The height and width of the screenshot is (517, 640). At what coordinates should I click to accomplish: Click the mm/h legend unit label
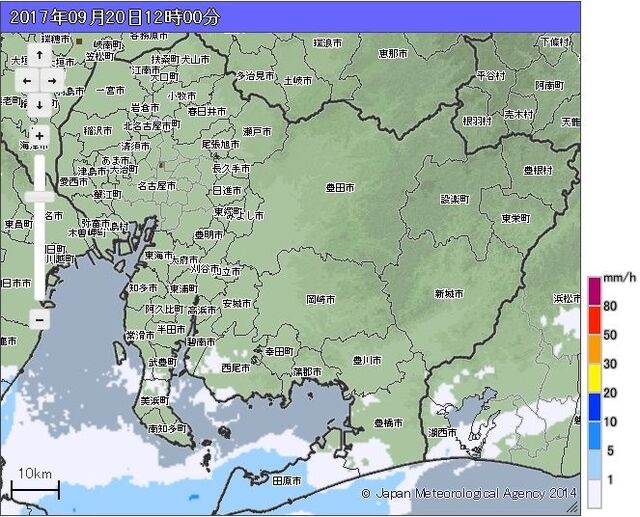(620, 278)
